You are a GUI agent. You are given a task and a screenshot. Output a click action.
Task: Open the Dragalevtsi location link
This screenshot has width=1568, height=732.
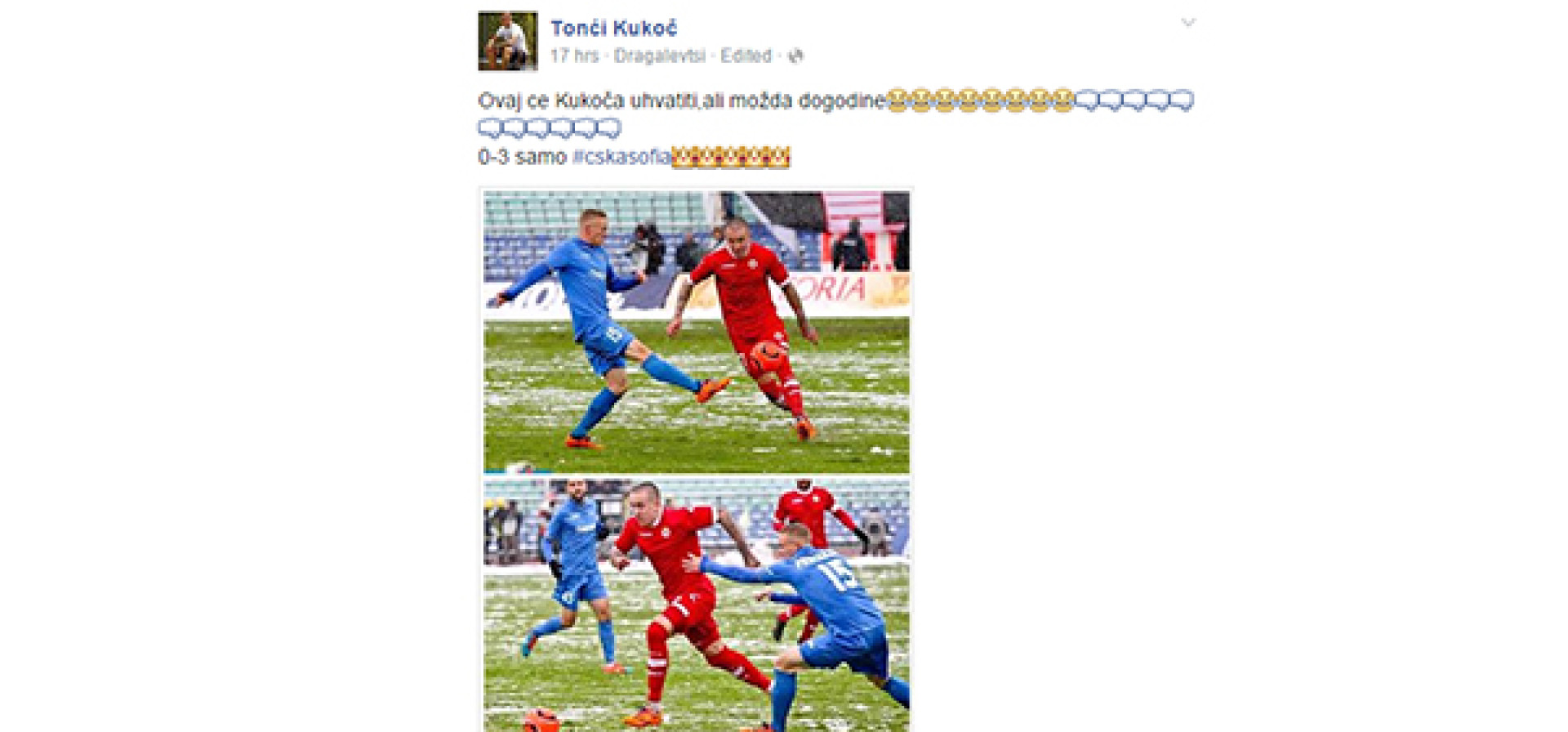659,56
